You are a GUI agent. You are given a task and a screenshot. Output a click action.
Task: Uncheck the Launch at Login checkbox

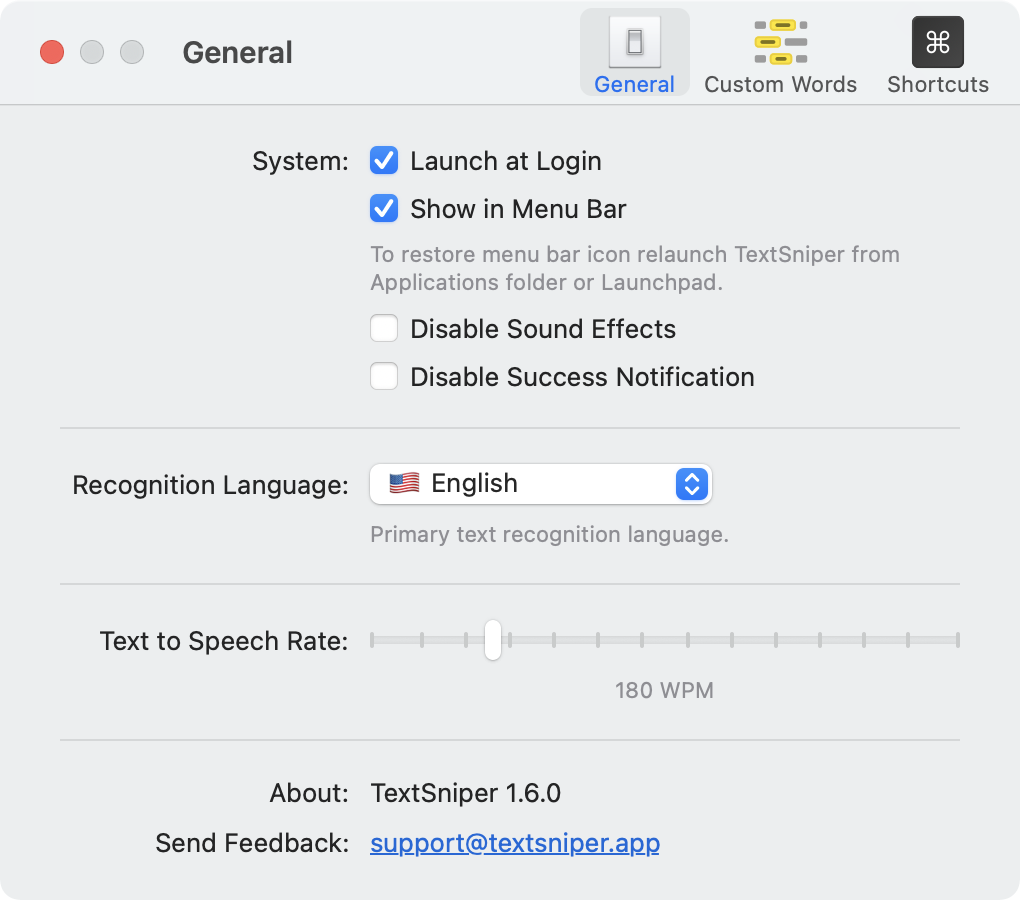coord(384,161)
